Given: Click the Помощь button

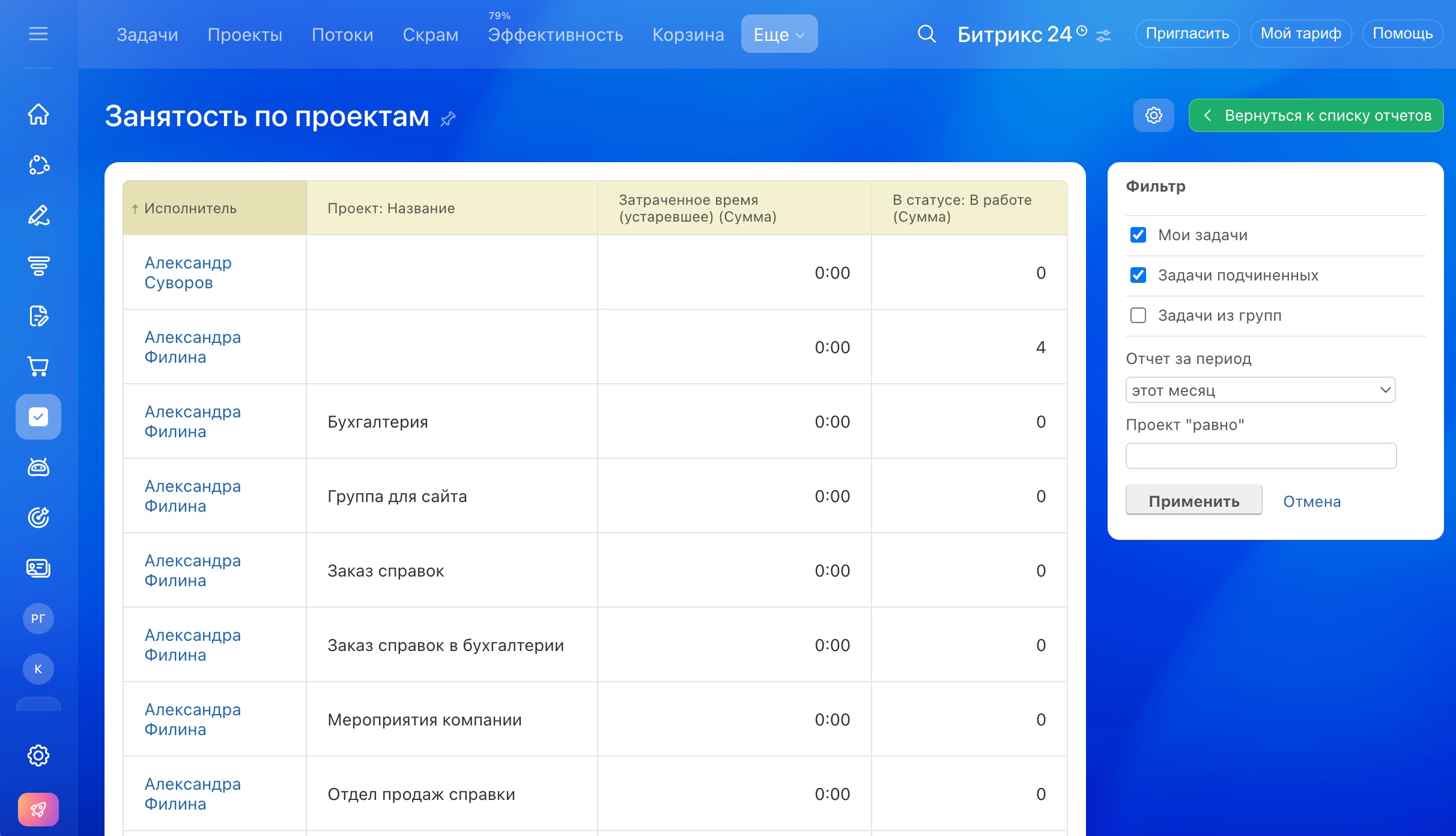Looking at the screenshot, I should tap(1403, 34).
